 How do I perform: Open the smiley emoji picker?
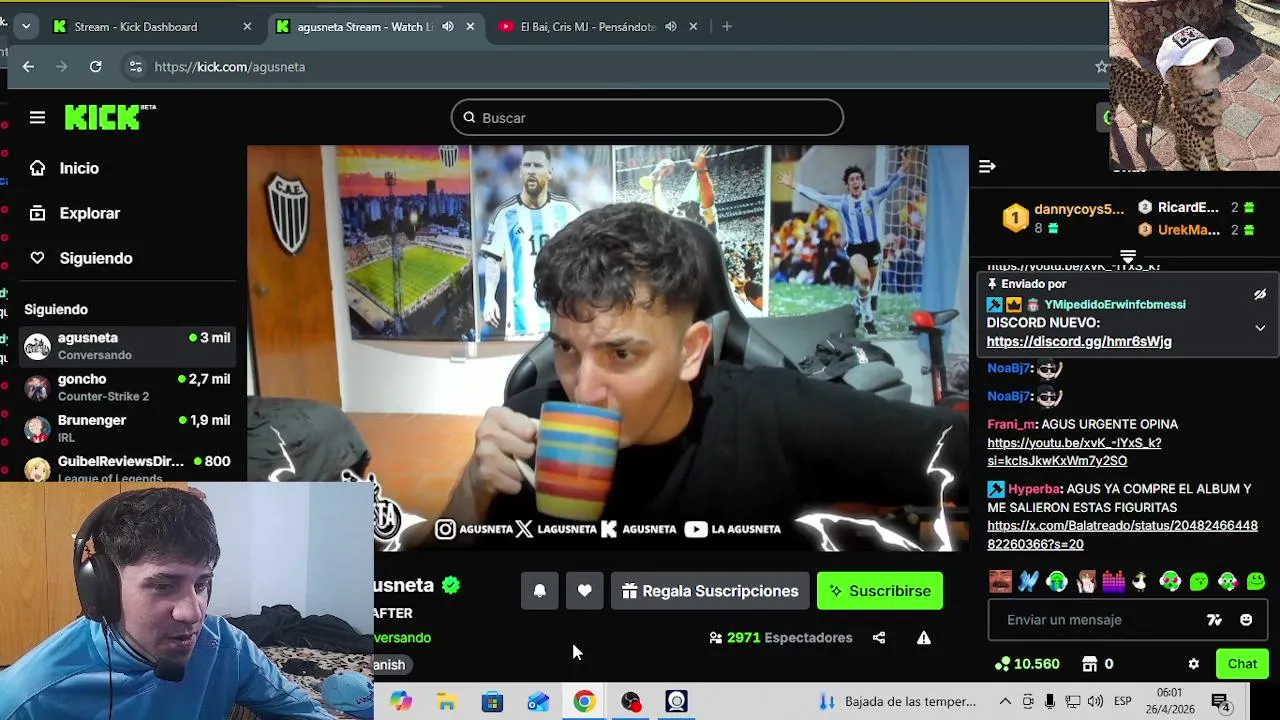click(x=1246, y=620)
